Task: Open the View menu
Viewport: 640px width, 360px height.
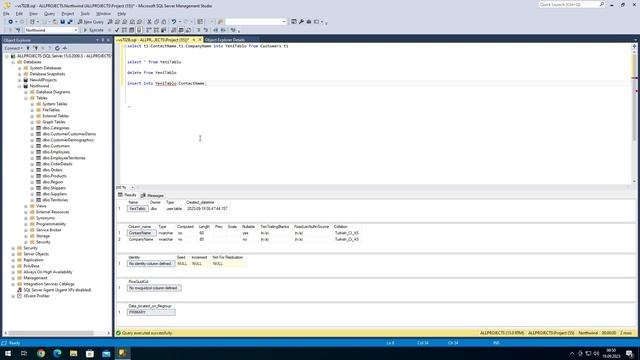Action: [x=33, y=13]
